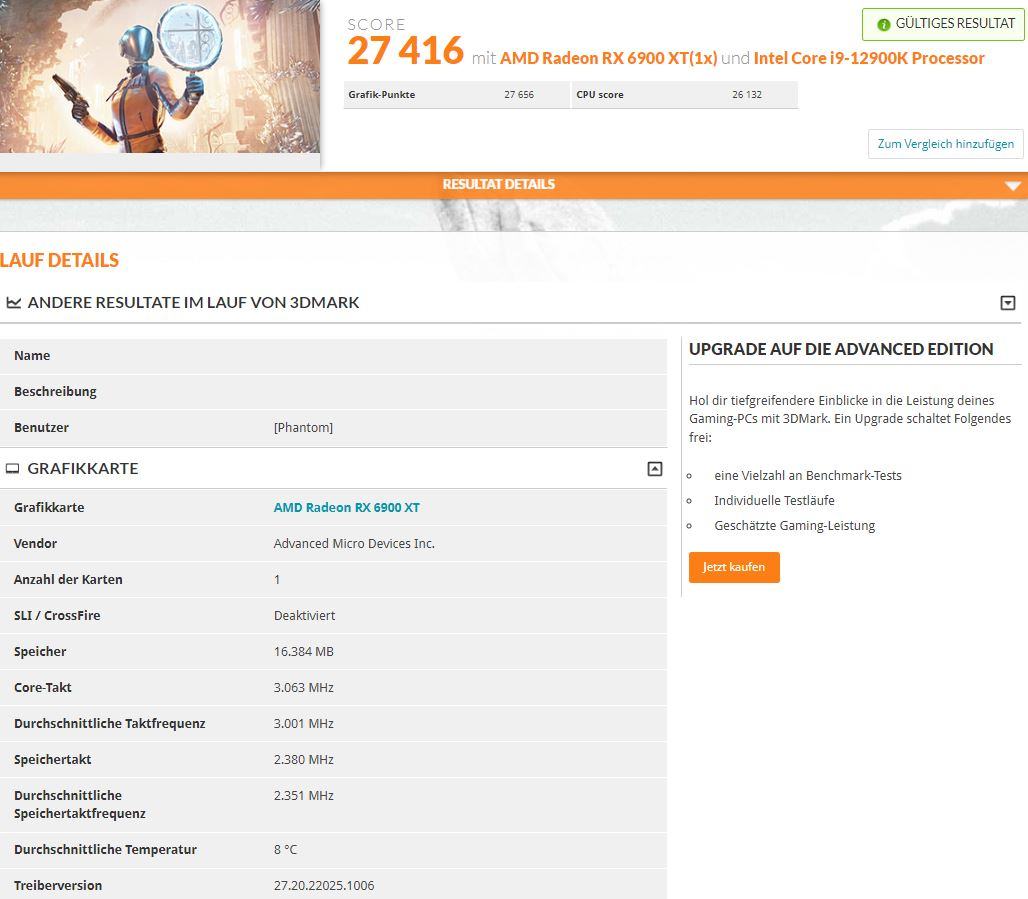The width and height of the screenshot is (1028, 899).
Task: Add result via Zum Vergleich hinzufügen
Action: tap(945, 144)
